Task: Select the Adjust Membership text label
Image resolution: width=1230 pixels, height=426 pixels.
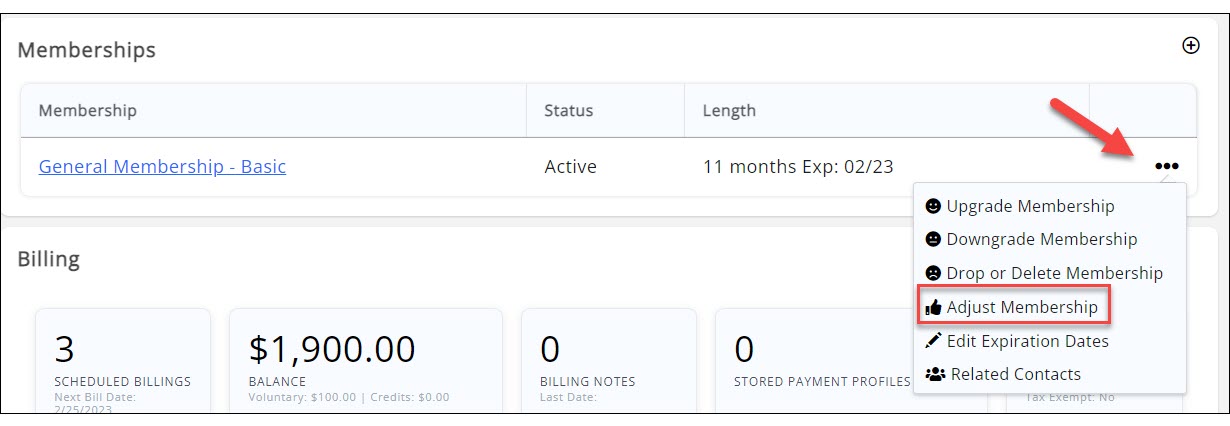Action: [1022, 308]
